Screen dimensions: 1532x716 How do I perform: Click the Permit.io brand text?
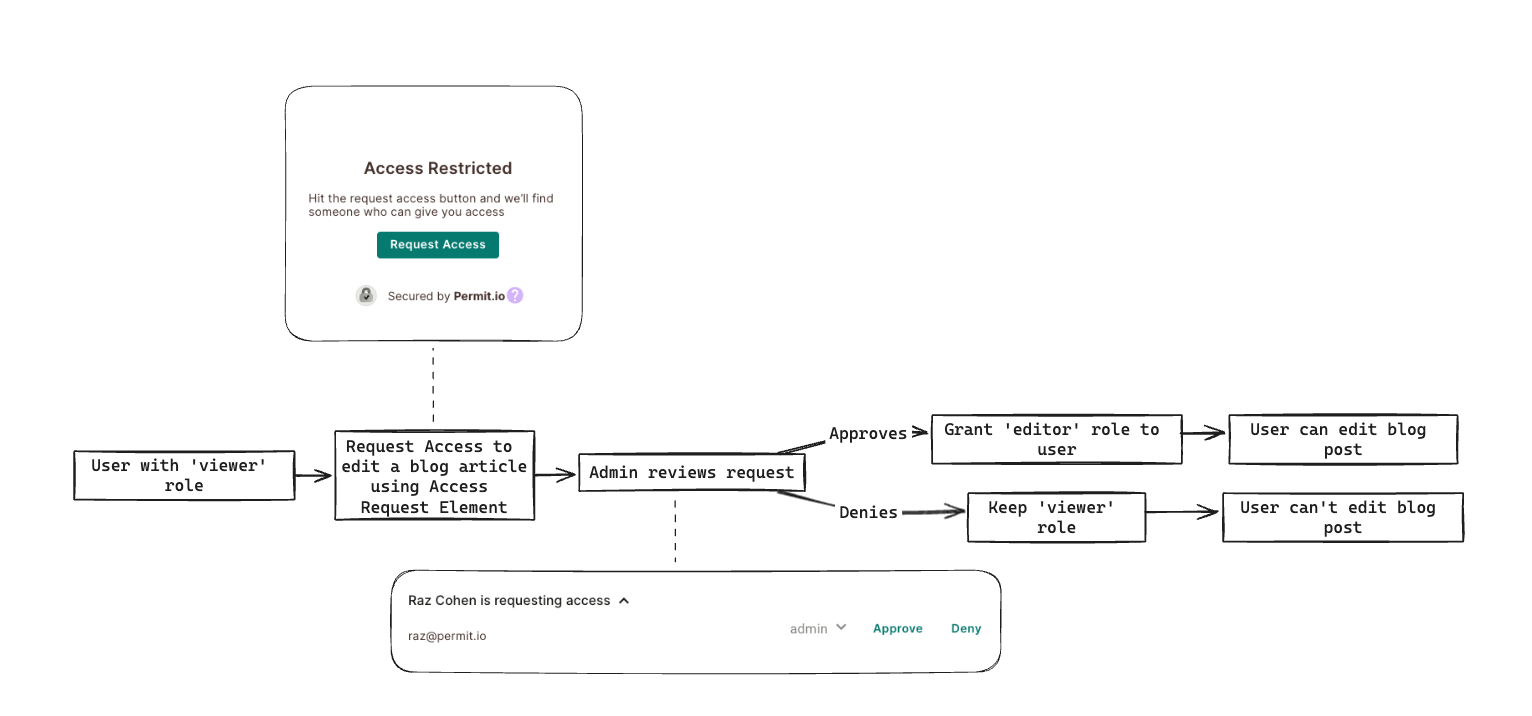pyautogui.click(x=479, y=296)
